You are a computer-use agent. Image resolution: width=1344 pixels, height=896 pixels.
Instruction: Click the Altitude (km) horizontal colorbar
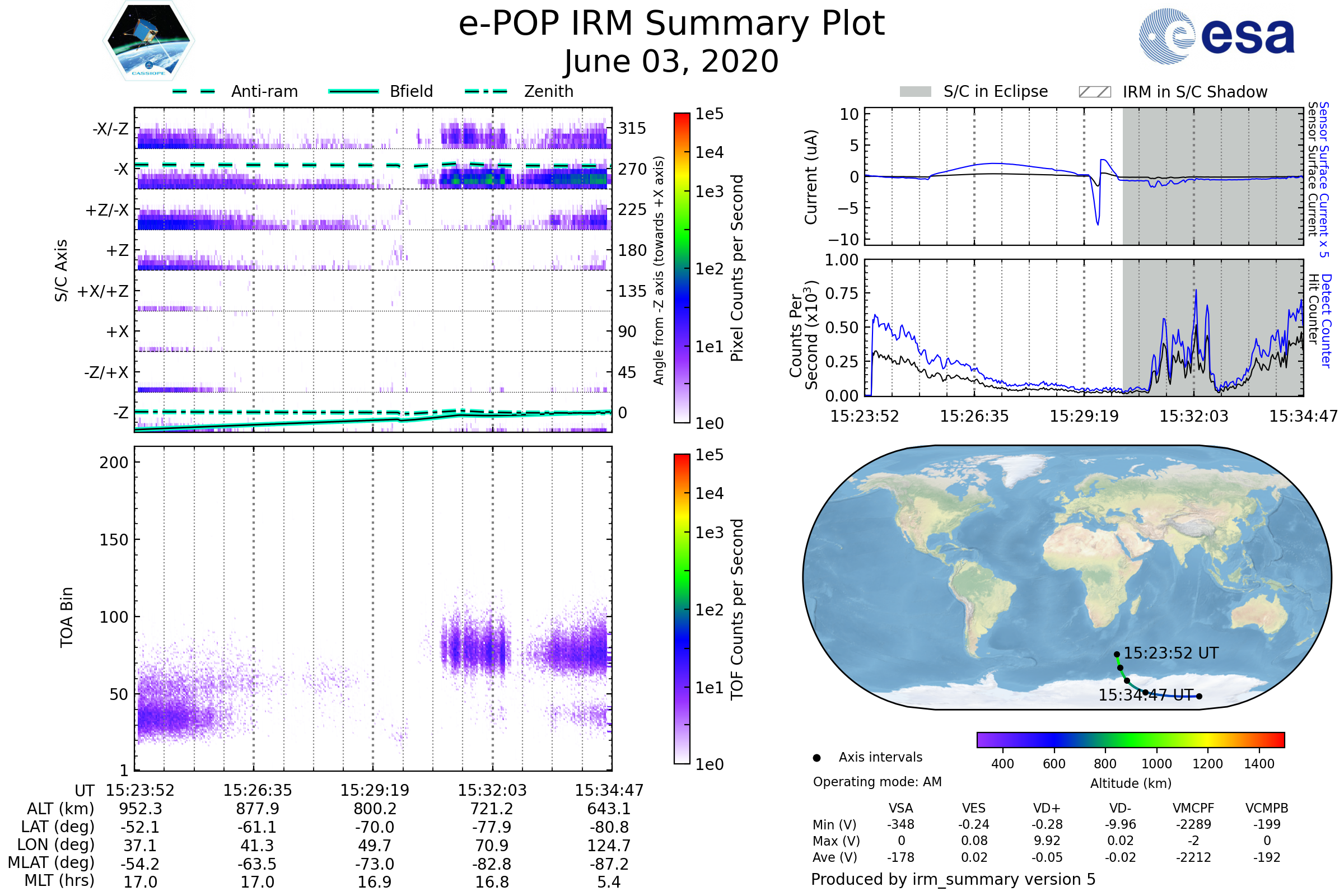(1130, 740)
